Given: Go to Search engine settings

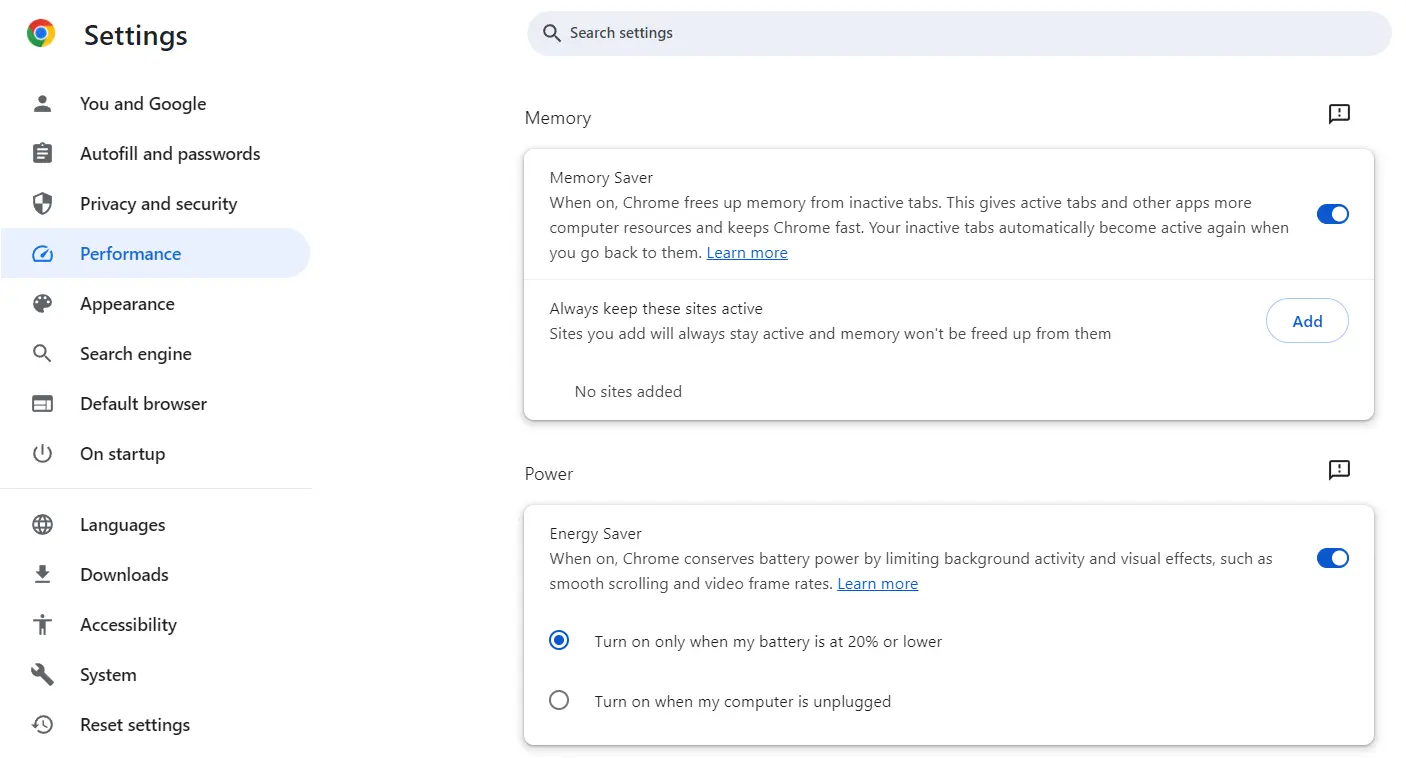Looking at the screenshot, I should (x=135, y=354).
